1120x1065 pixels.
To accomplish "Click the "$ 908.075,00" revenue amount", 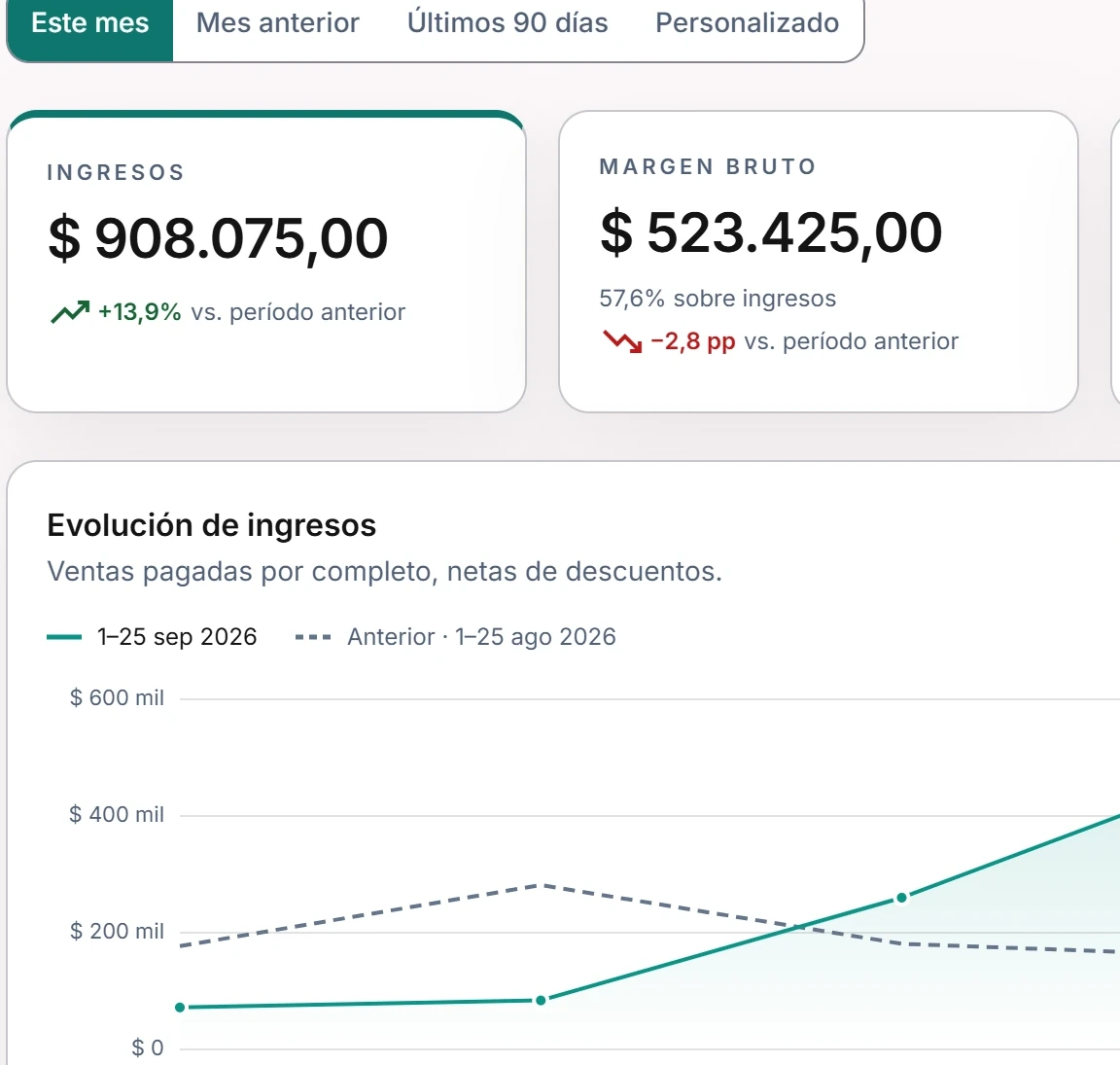I will point(218,238).
